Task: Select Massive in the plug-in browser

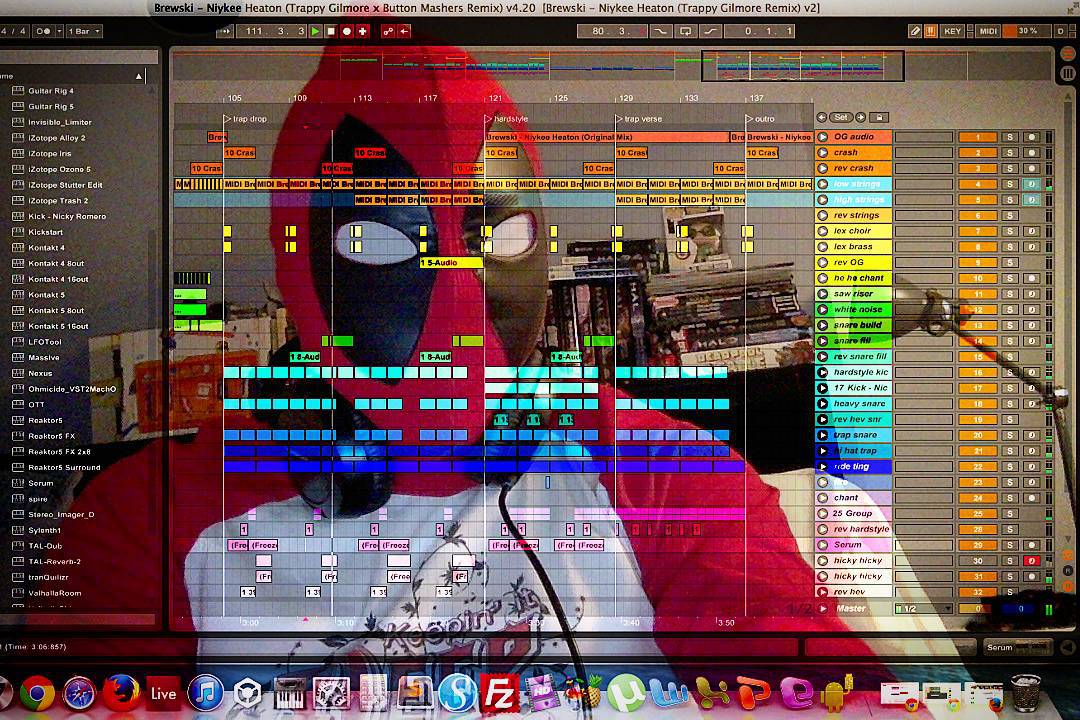Action: coord(43,358)
